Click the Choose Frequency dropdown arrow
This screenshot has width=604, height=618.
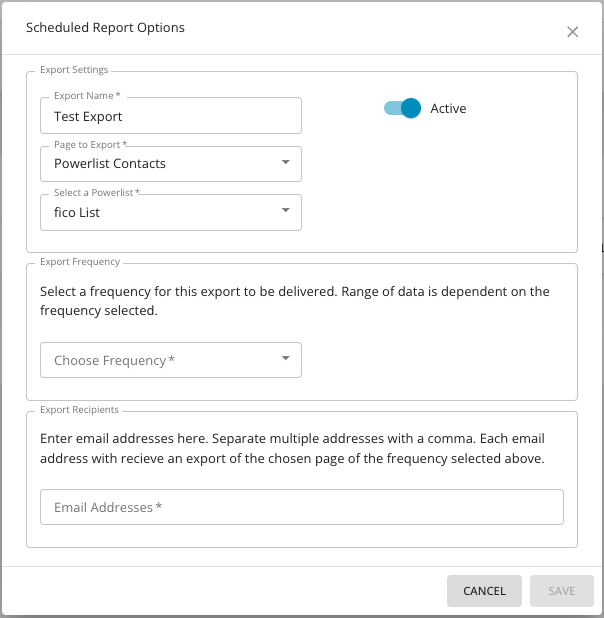coord(285,358)
